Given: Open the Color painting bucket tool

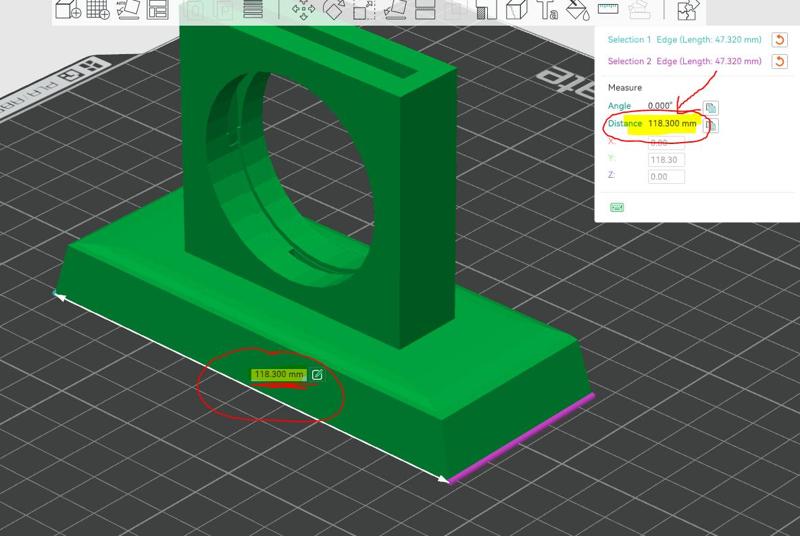Looking at the screenshot, I should (x=577, y=11).
